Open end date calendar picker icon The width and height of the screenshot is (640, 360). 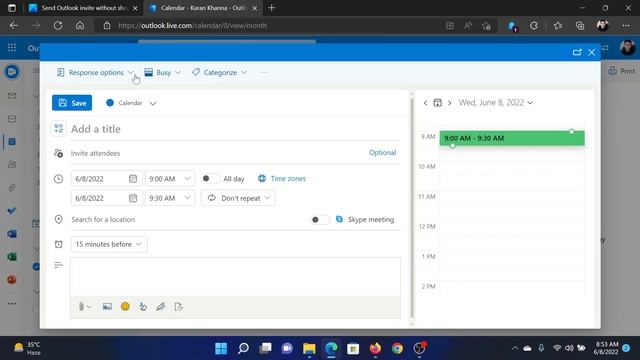pos(133,198)
